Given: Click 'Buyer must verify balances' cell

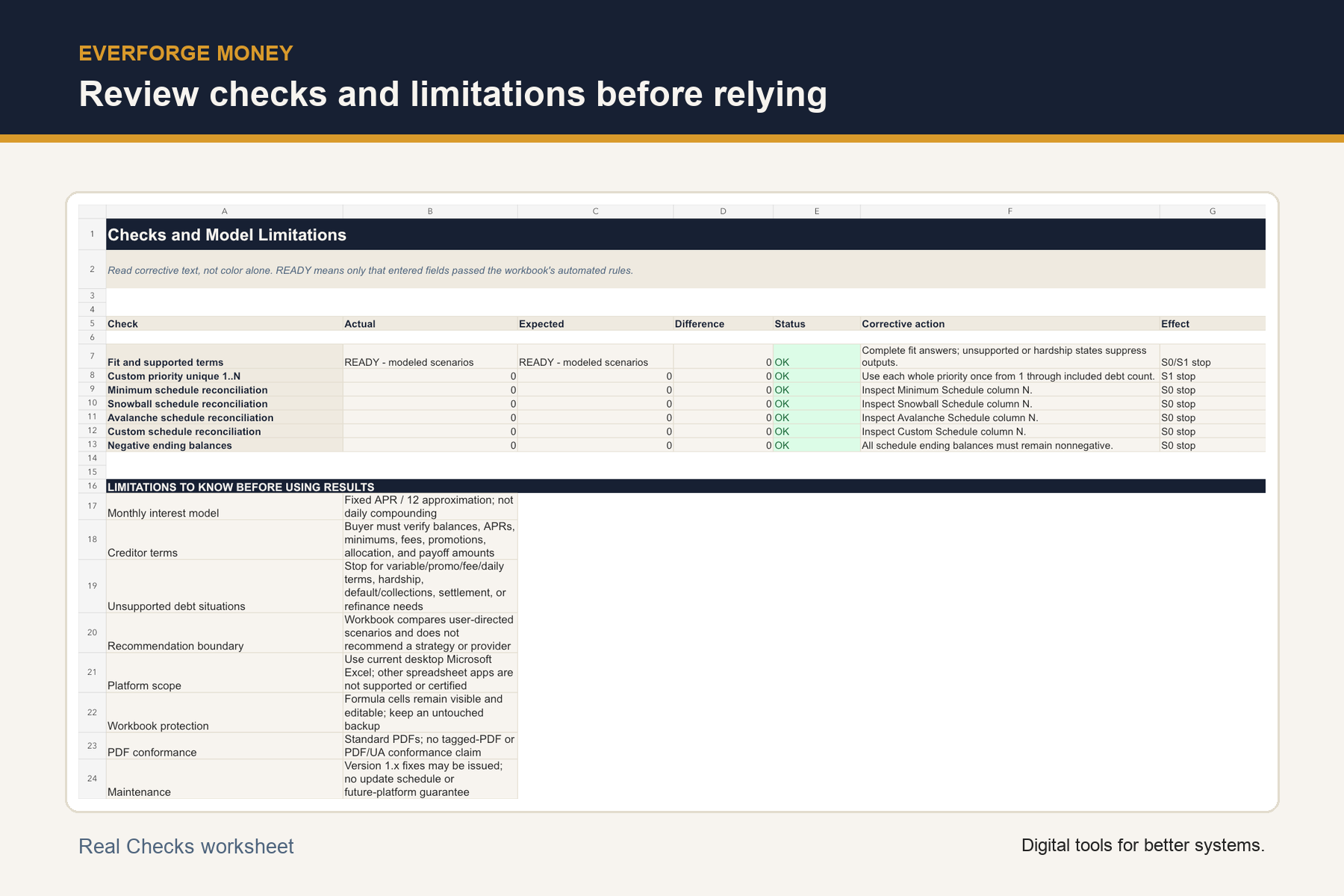Looking at the screenshot, I should (x=430, y=540).
